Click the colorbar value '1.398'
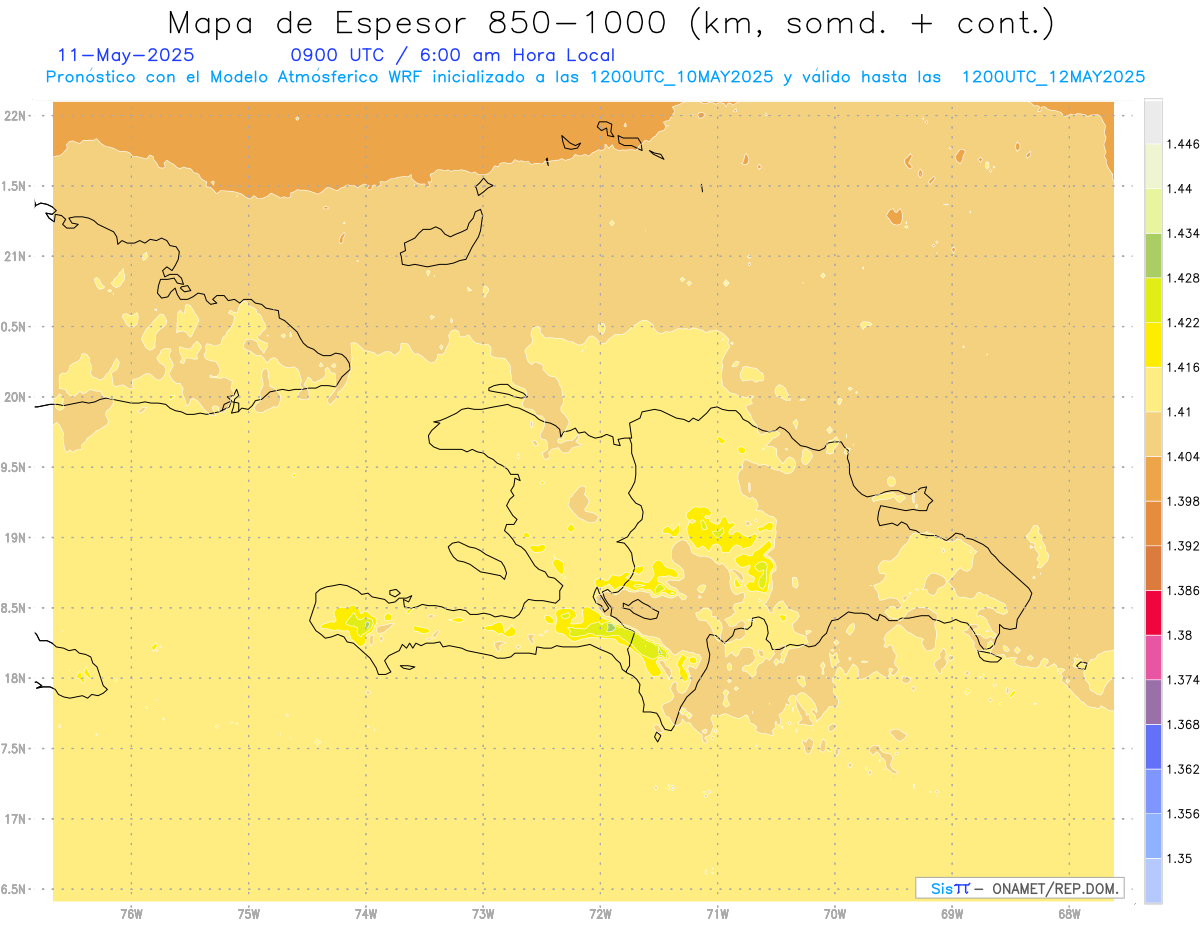The width and height of the screenshot is (1200, 927). point(1182,501)
